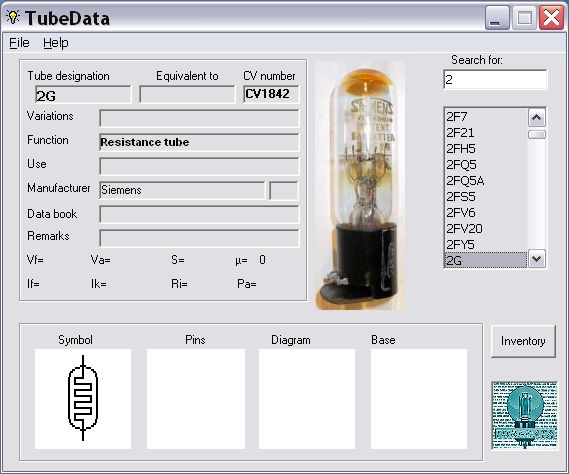Click the Manufacturer field showing Siemens

pos(182,190)
